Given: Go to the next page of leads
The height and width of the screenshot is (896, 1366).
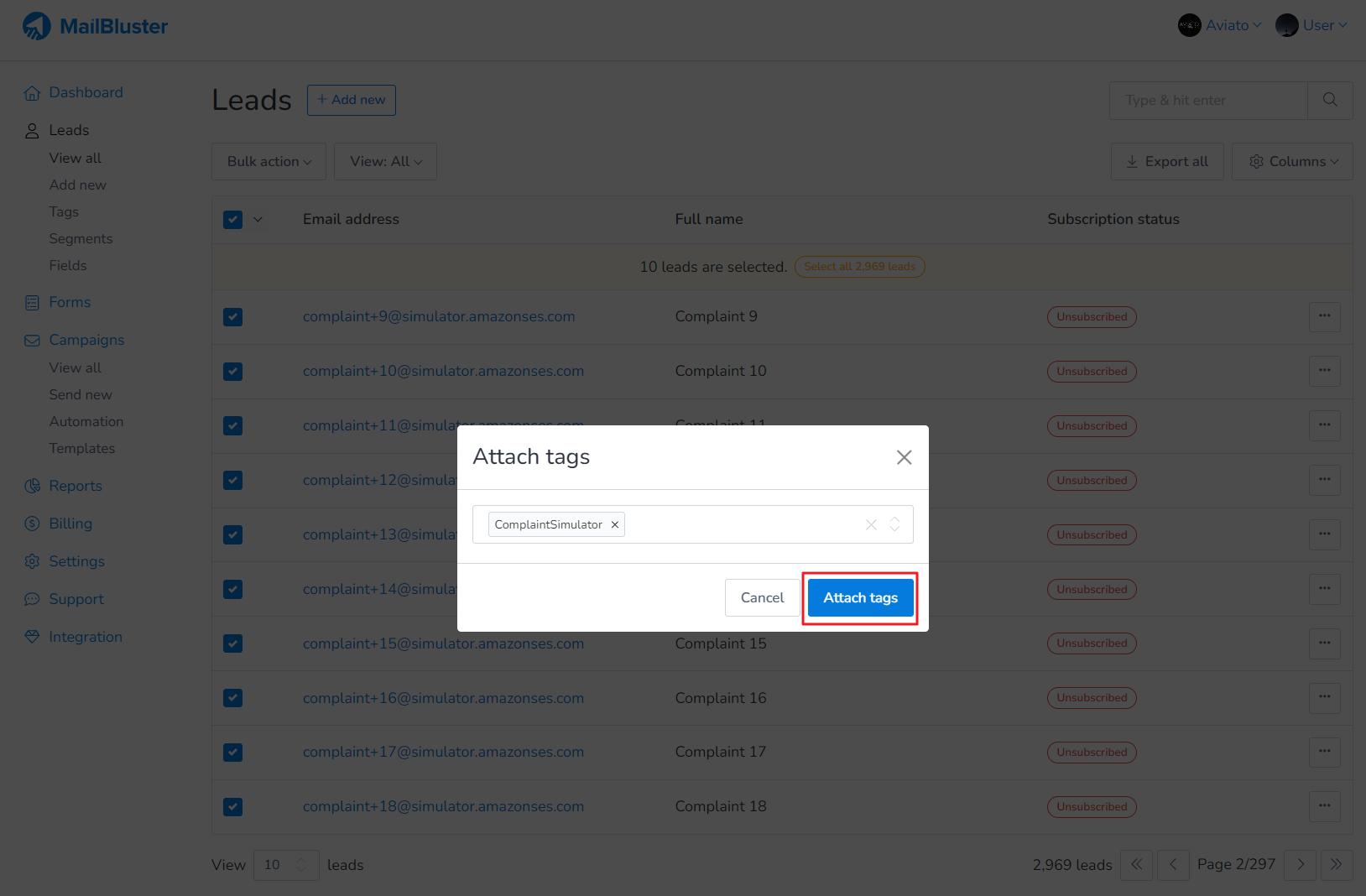Looking at the screenshot, I should click(x=1301, y=864).
